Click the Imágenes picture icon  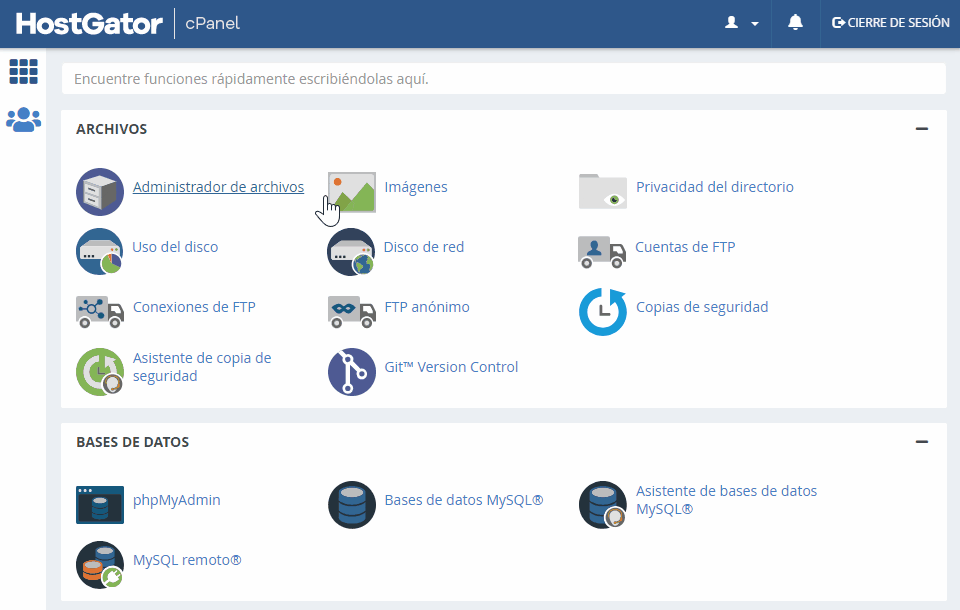(x=352, y=192)
